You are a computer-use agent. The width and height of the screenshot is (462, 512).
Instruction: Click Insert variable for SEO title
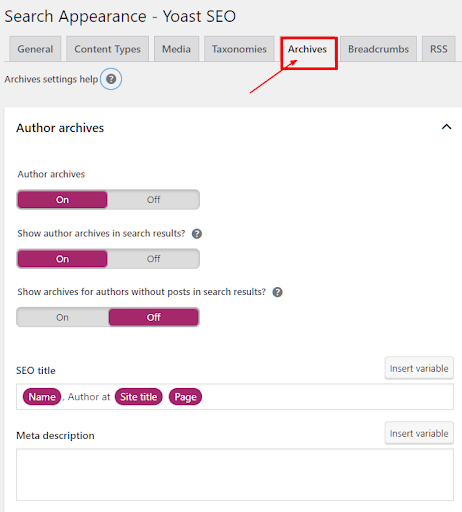click(x=419, y=368)
